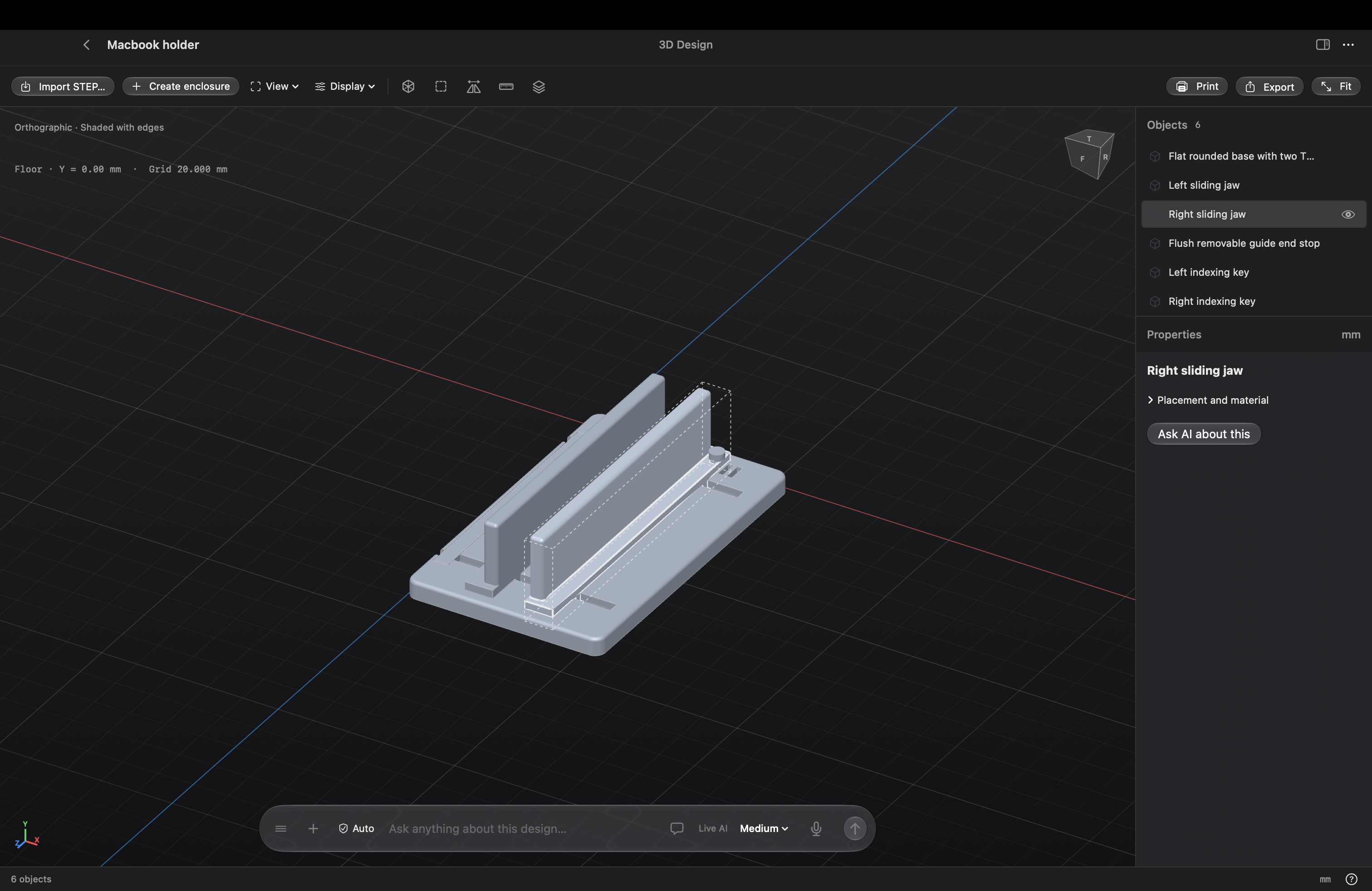Viewport: 1372px width, 891px height.
Task: Open the Display dropdown menu
Action: [345, 87]
